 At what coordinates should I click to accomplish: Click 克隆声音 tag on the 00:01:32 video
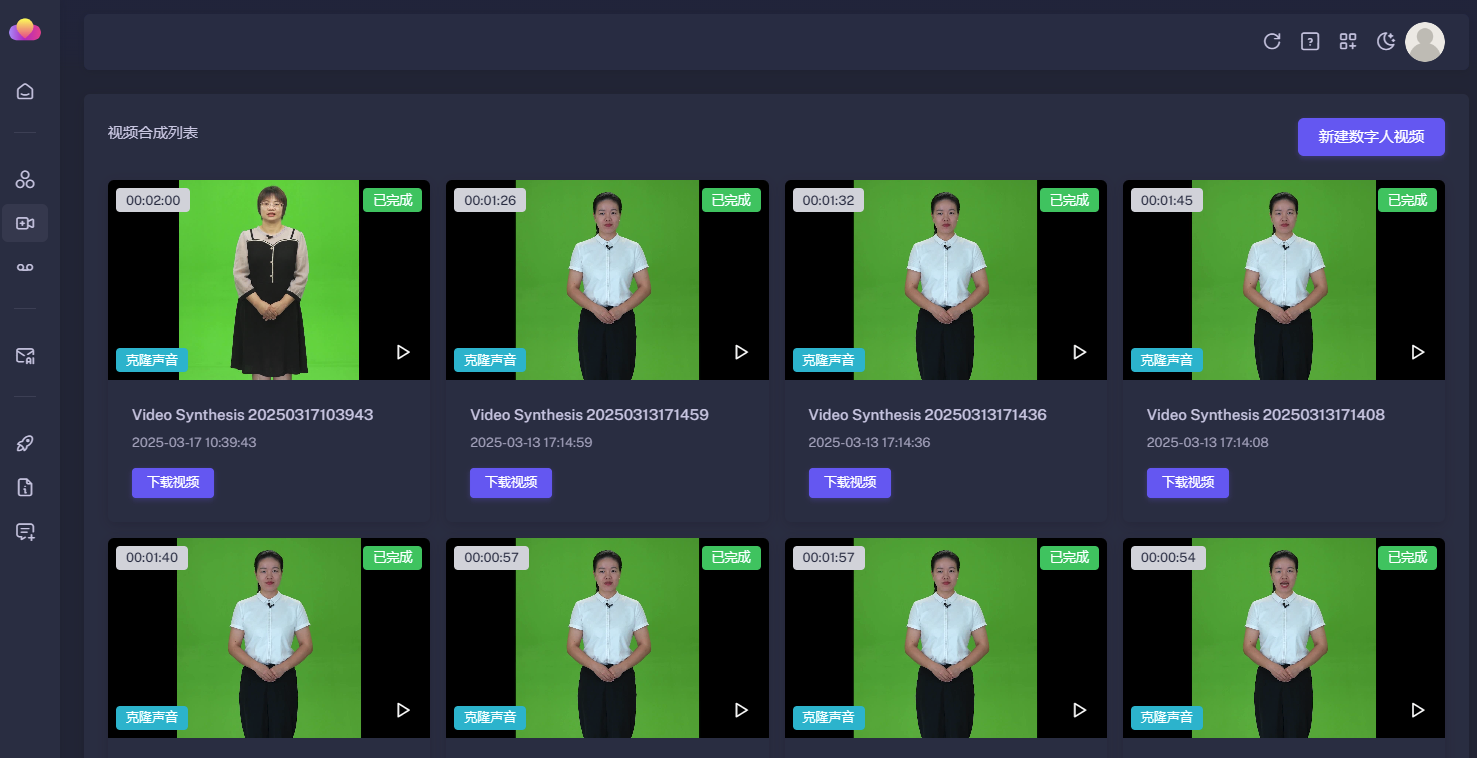829,360
